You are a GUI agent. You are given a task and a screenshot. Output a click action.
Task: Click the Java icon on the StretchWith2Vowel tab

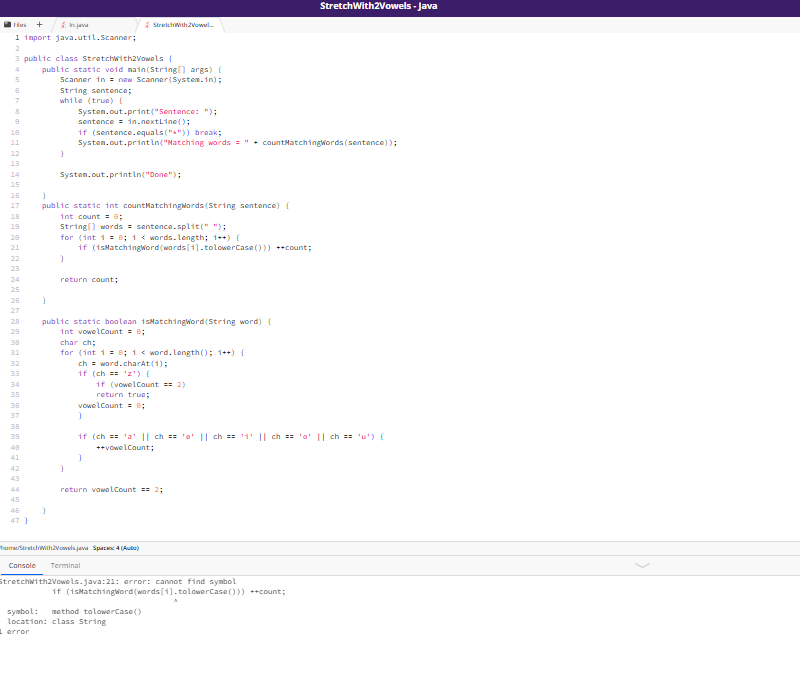click(147, 25)
